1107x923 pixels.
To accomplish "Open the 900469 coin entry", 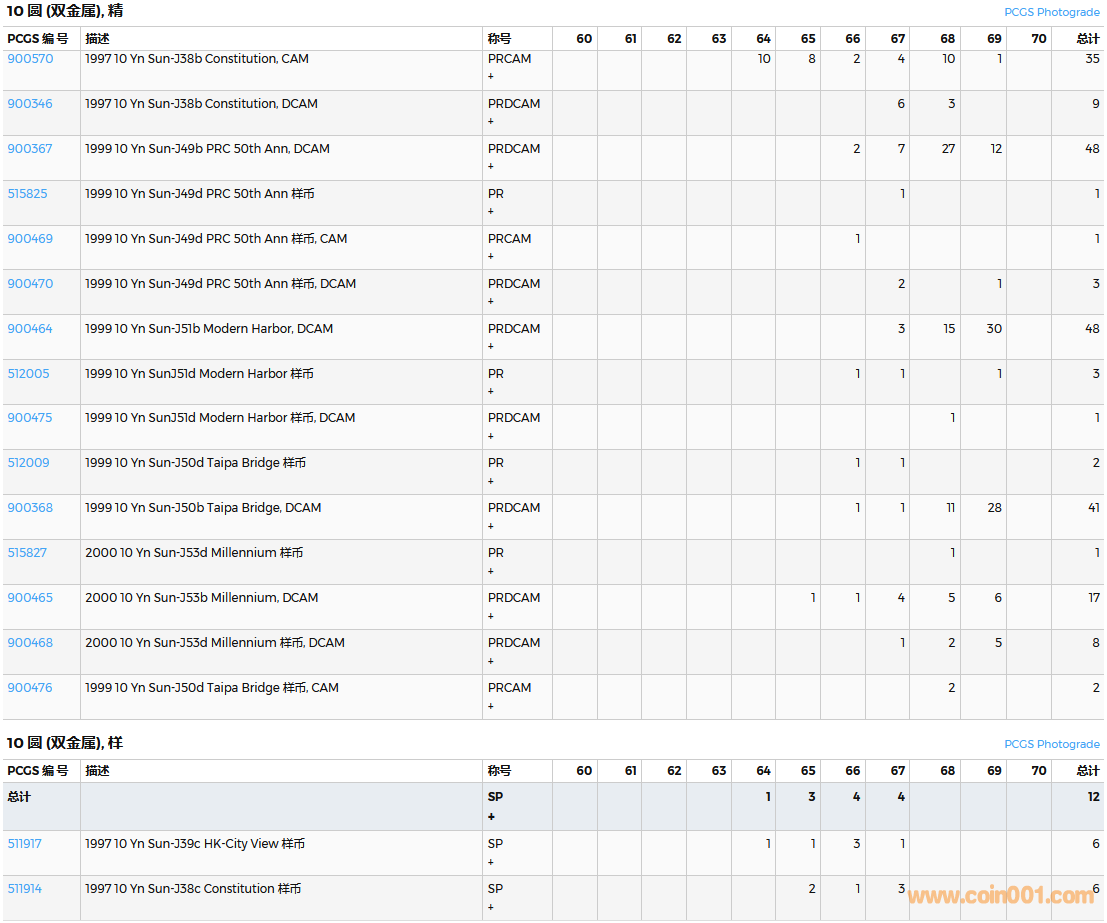I will point(30,239).
